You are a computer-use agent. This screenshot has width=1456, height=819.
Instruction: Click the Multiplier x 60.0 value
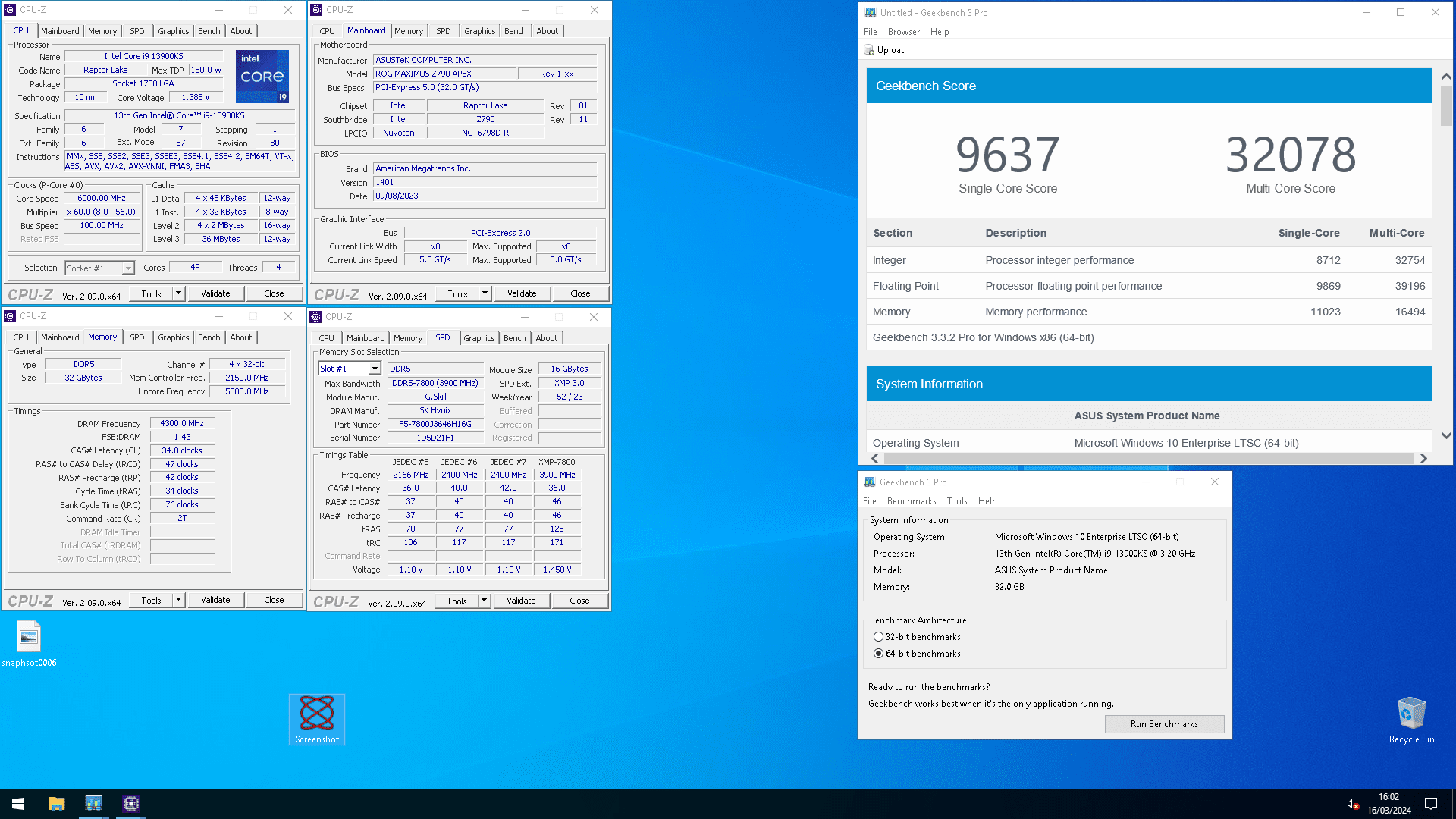(102, 212)
